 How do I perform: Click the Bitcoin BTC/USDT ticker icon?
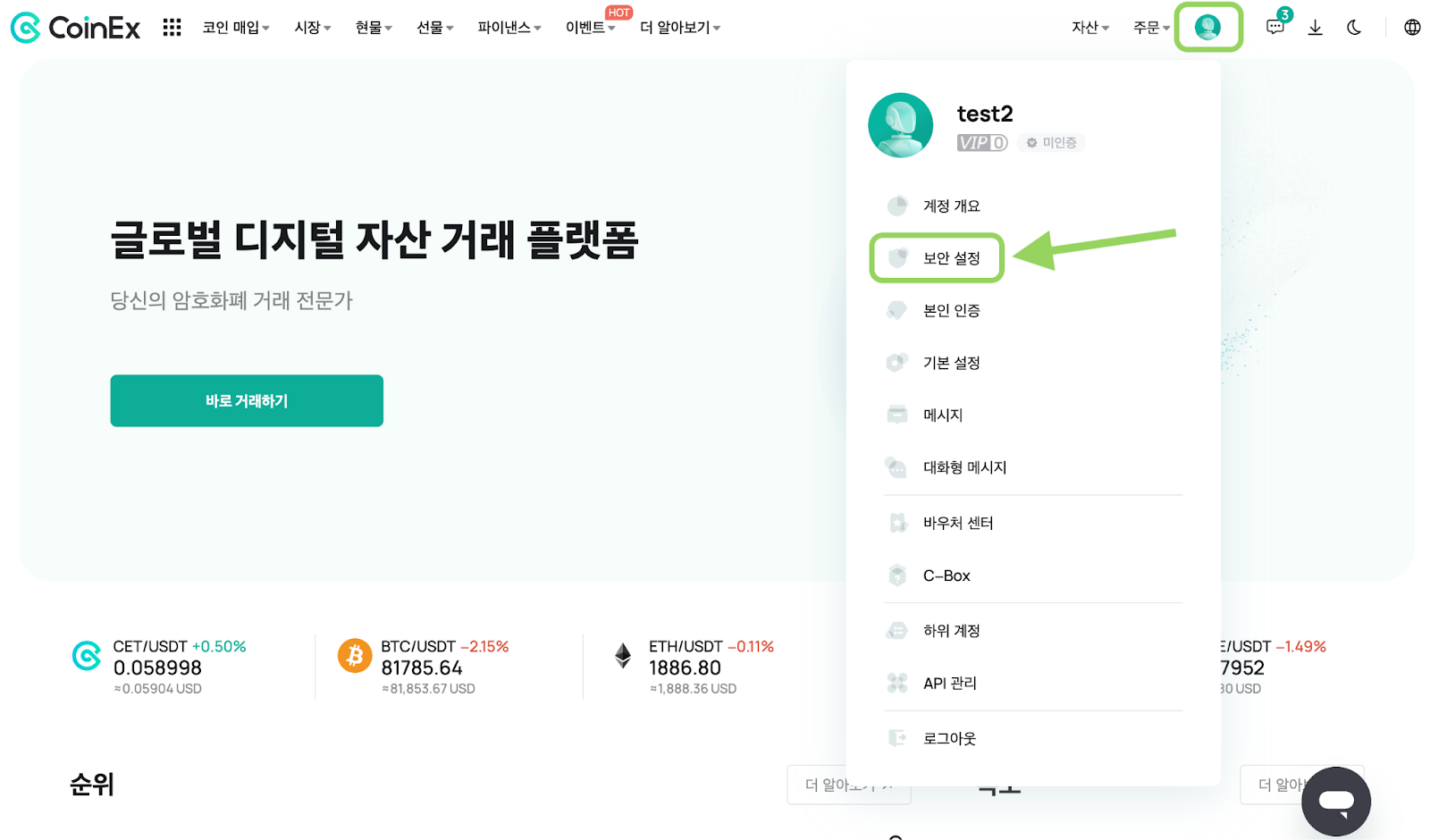coord(354,656)
